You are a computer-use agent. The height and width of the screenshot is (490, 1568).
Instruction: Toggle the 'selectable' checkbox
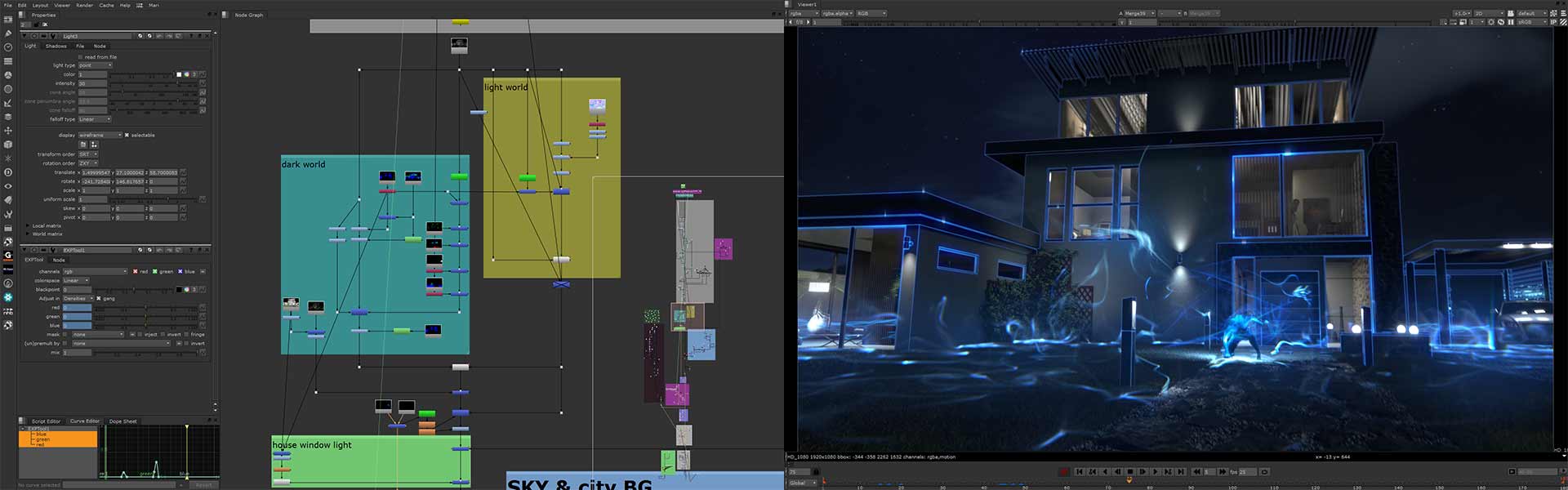coord(127,136)
